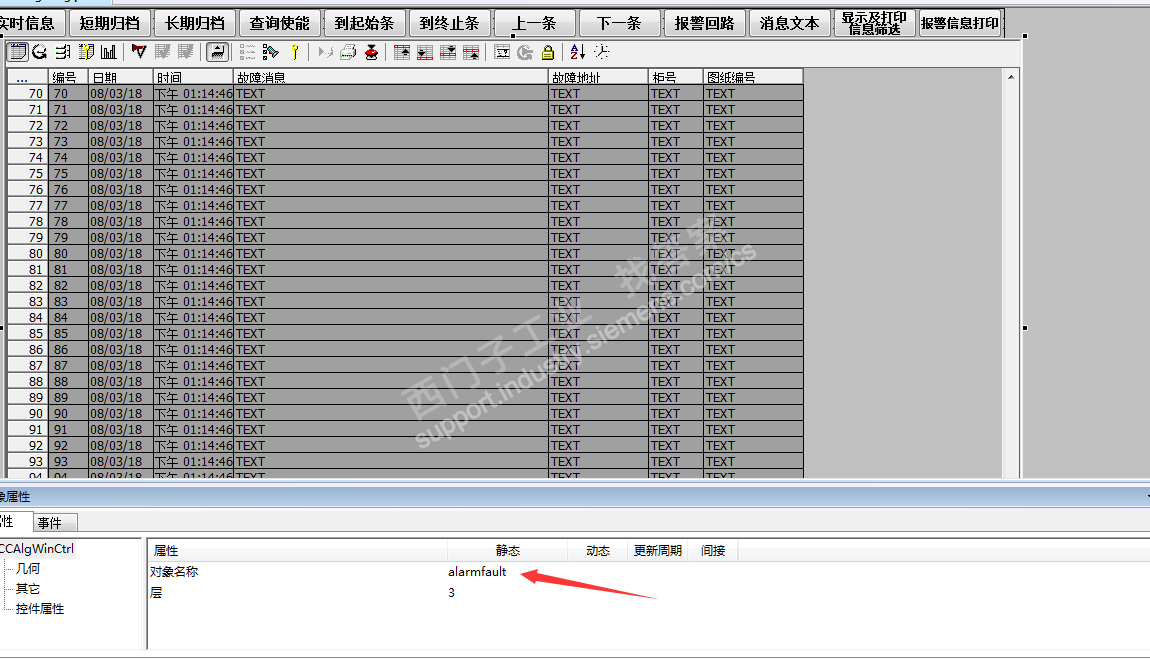Click the 上一条 button
Screen dimensions: 1150x659
pyautogui.click(x=535, y=23)
